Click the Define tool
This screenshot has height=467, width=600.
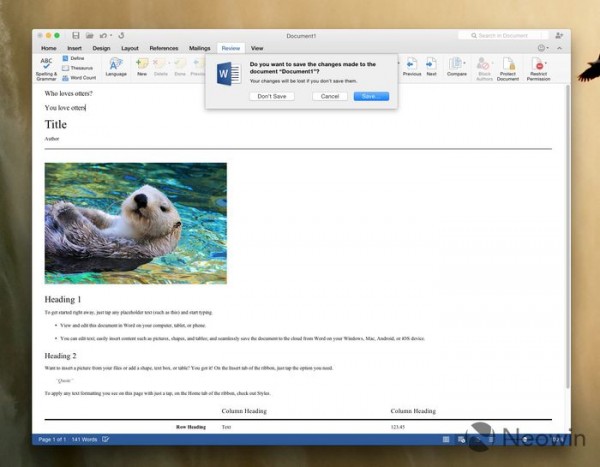tap(73, 58)
